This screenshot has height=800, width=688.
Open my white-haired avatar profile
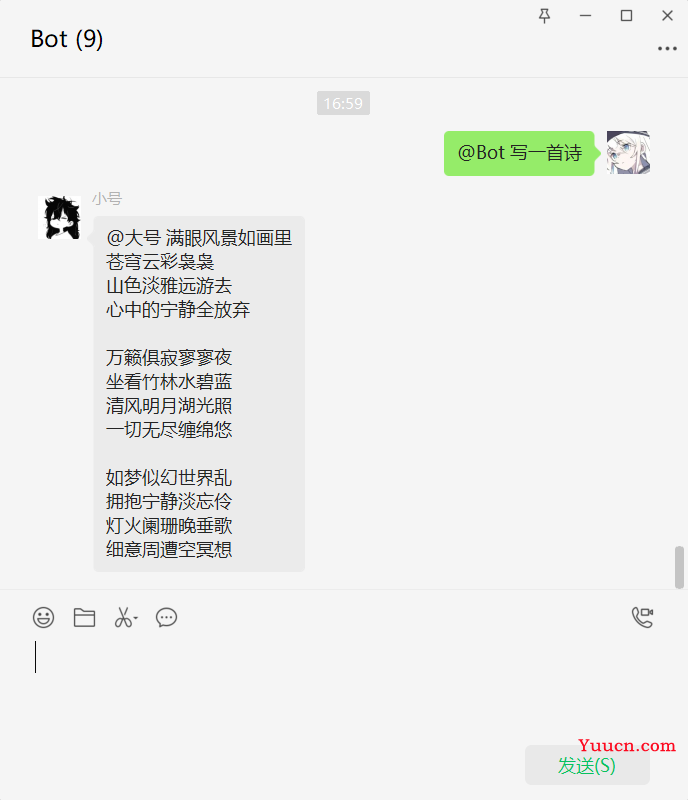coord(628,153)
